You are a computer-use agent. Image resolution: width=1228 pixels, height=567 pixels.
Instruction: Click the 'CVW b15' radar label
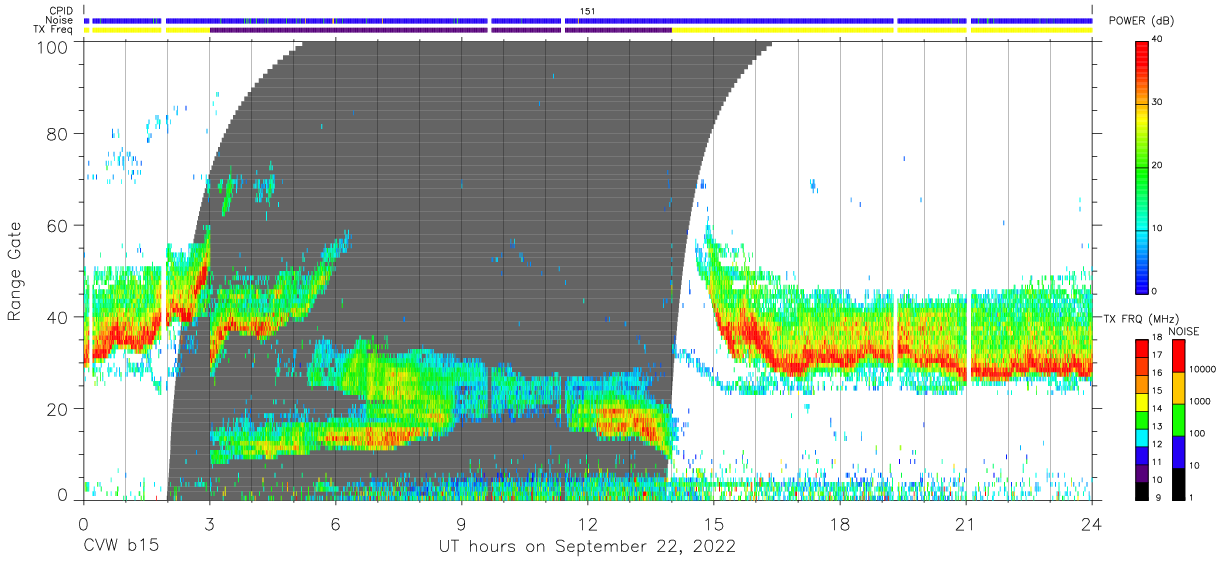coord(121,547)
